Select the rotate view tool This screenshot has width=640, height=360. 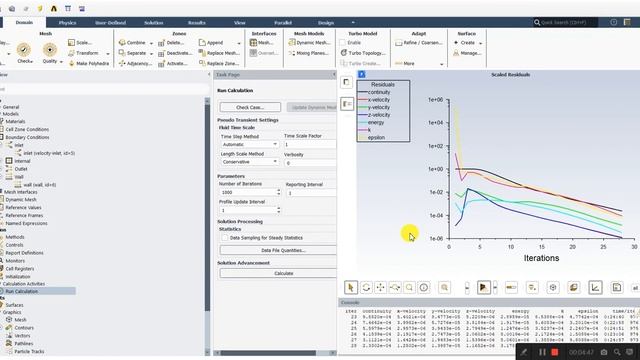pyautogui.click(x=366, y=288)
